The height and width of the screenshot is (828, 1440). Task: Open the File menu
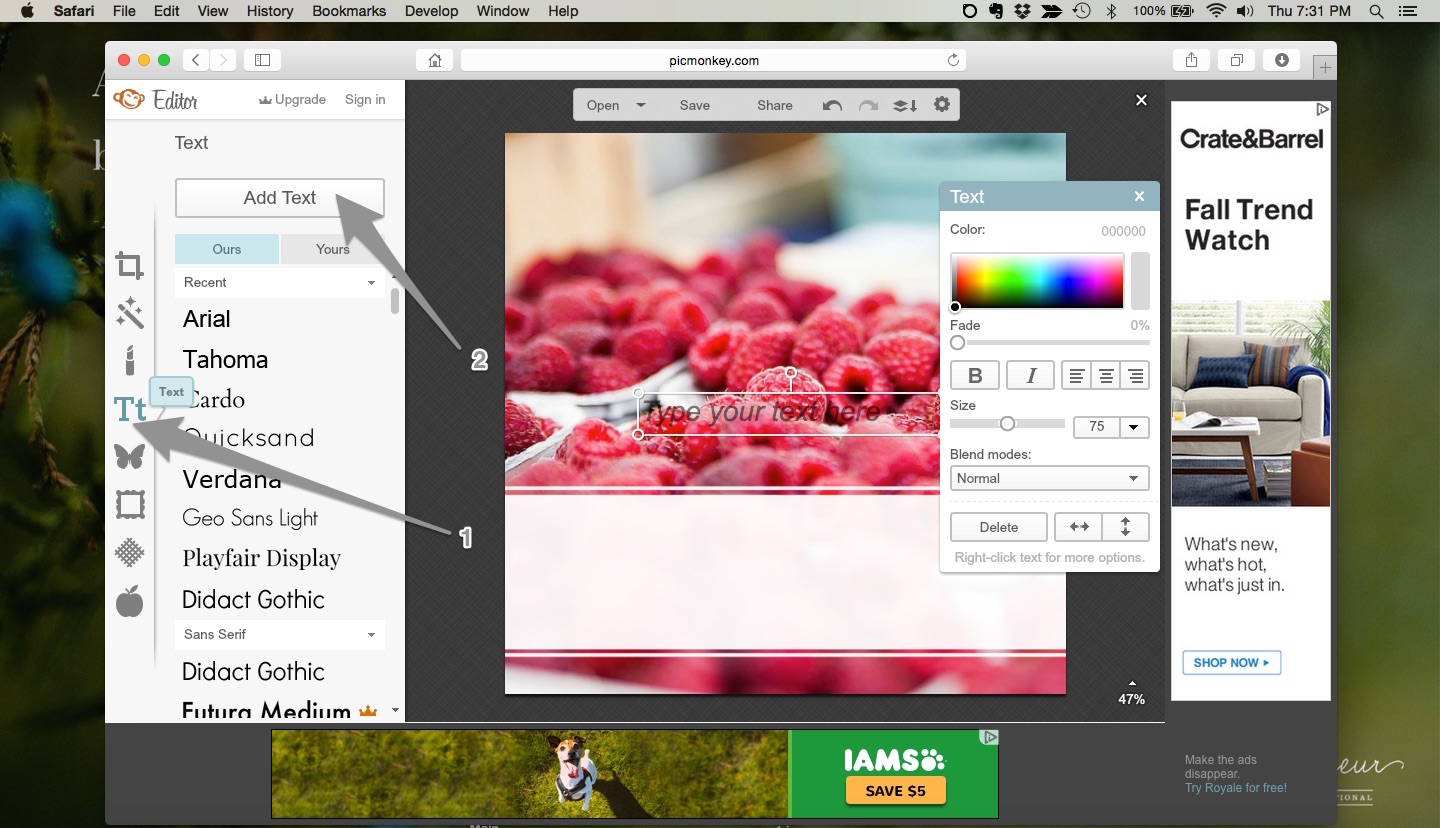point(124,11)
